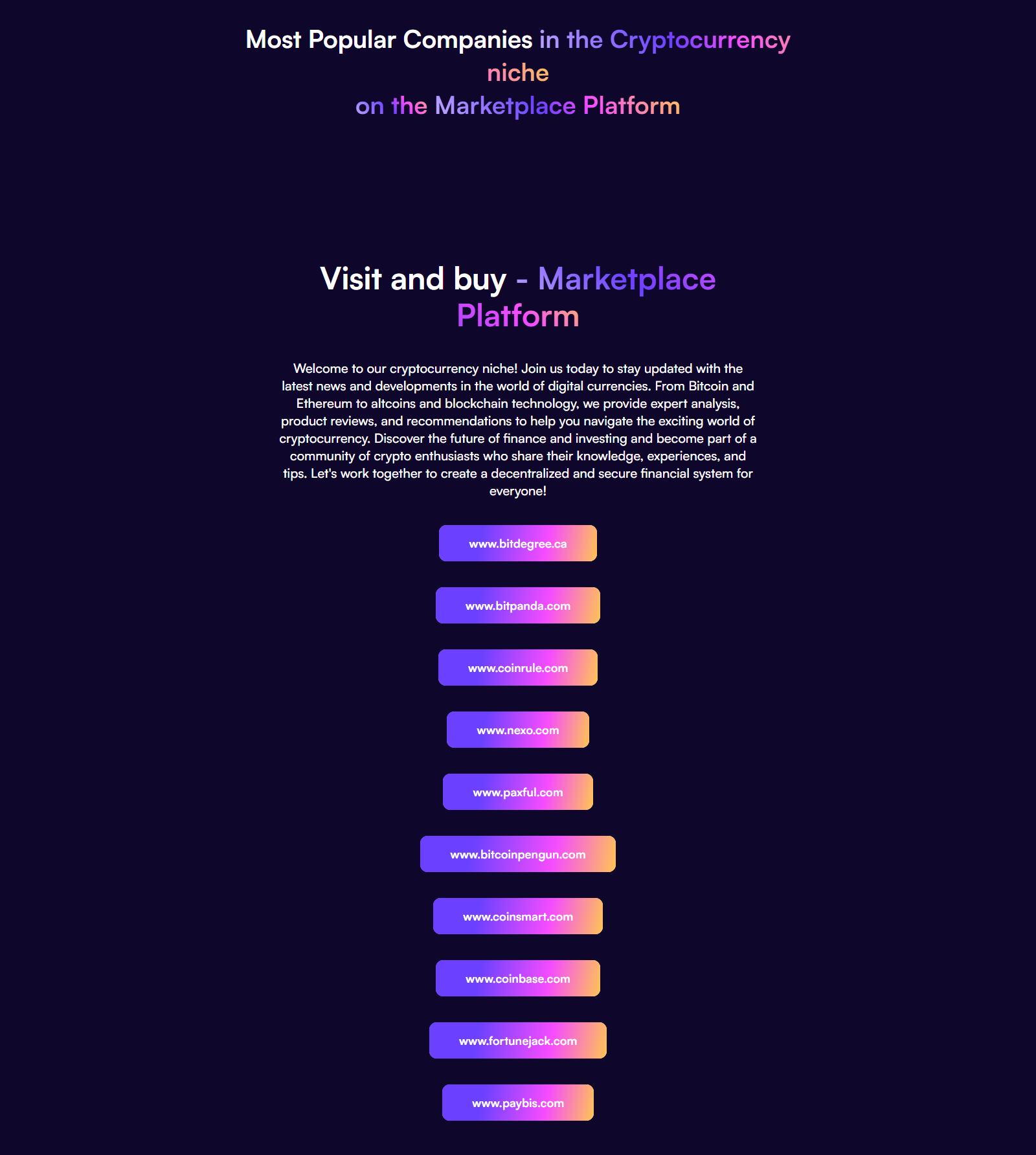Click the pink 'Platform' word below 'Visit and buy'
The width and height of the screenshot is (1036, 1155).
click(518, 316)
